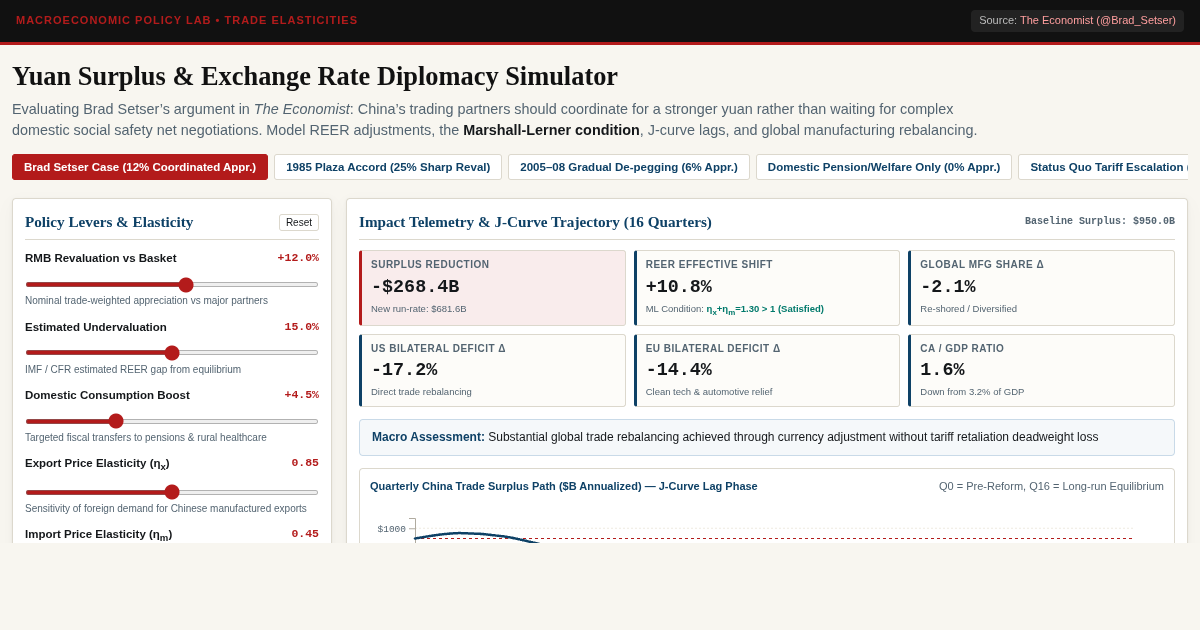Screen dimensions: 1200x630
Task: Click the -$268.4B surplus reduction value
Action: click(x=415, y=287)
